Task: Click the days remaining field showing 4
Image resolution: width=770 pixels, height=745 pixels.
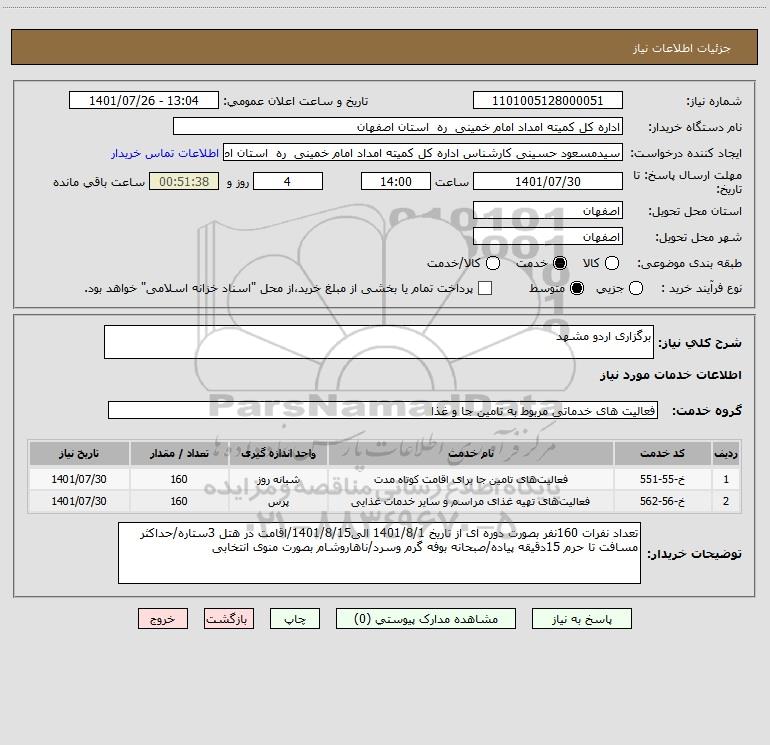Action: [288, 181]
